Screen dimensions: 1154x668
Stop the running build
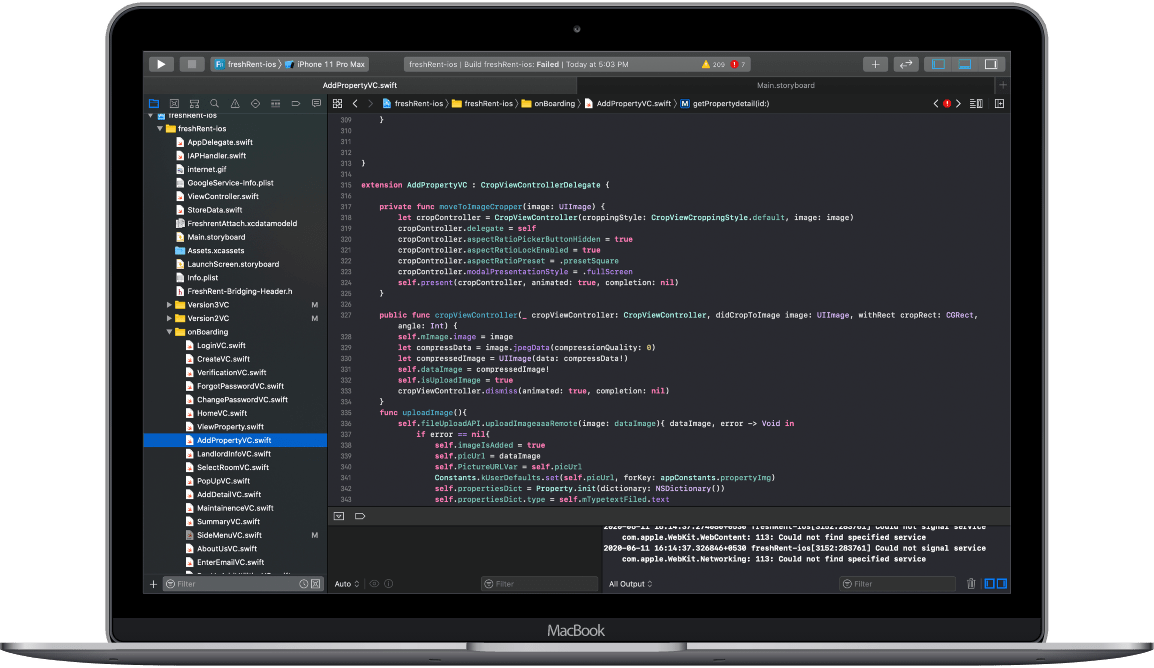coord(191,64)
